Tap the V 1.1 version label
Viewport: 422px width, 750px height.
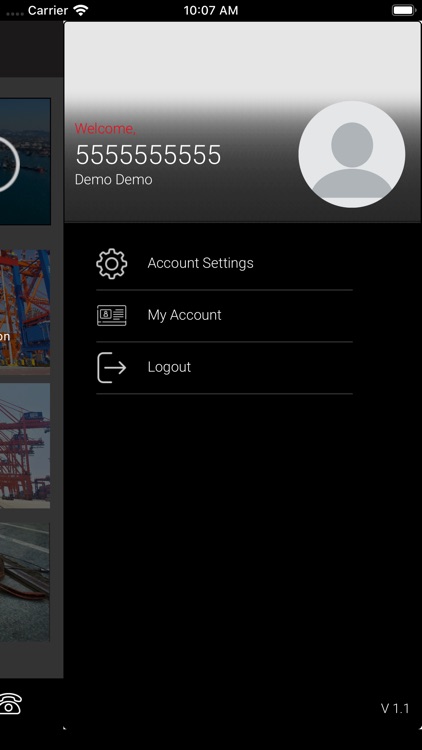coord(395,708)
